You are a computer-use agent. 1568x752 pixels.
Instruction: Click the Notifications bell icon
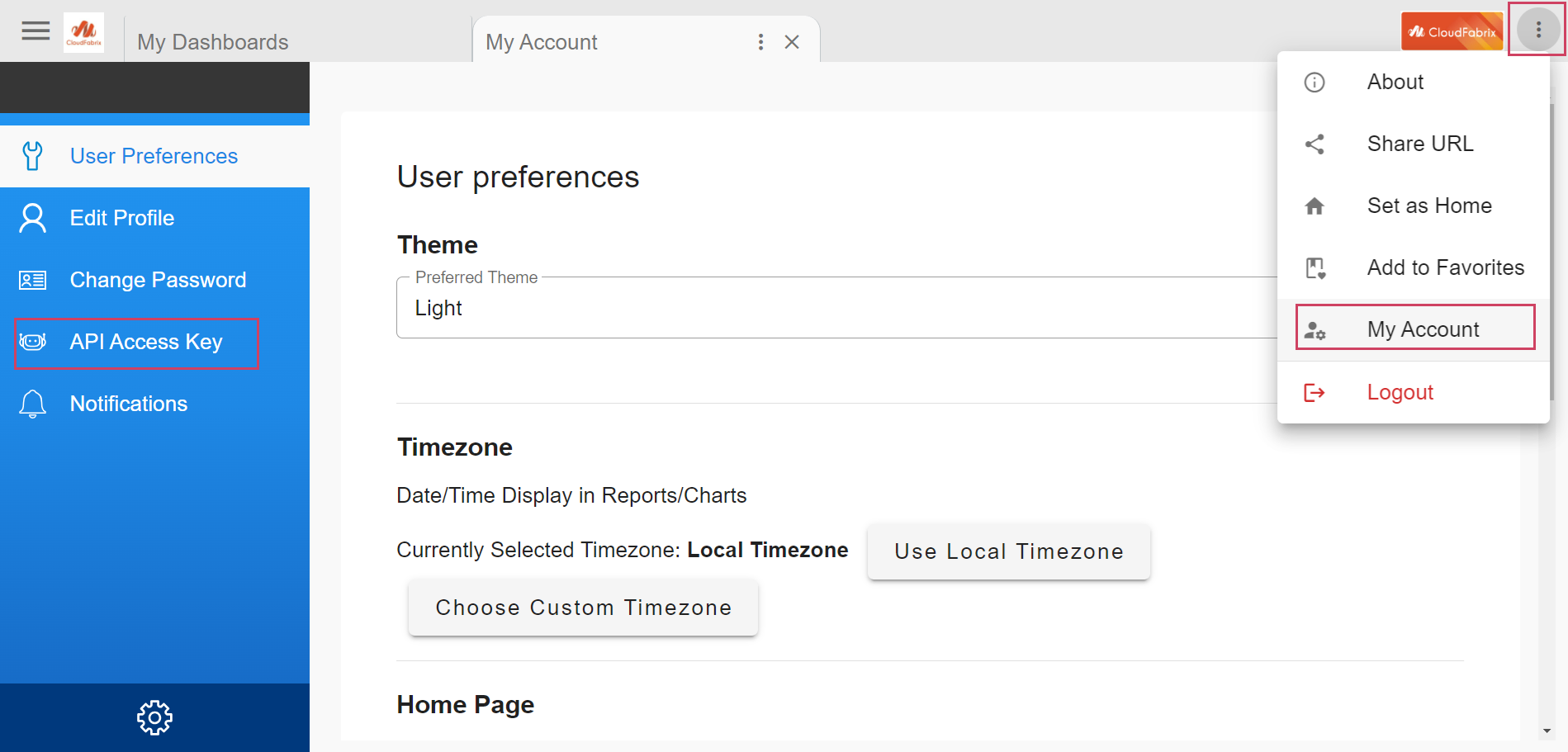click(x=33, y=404)
